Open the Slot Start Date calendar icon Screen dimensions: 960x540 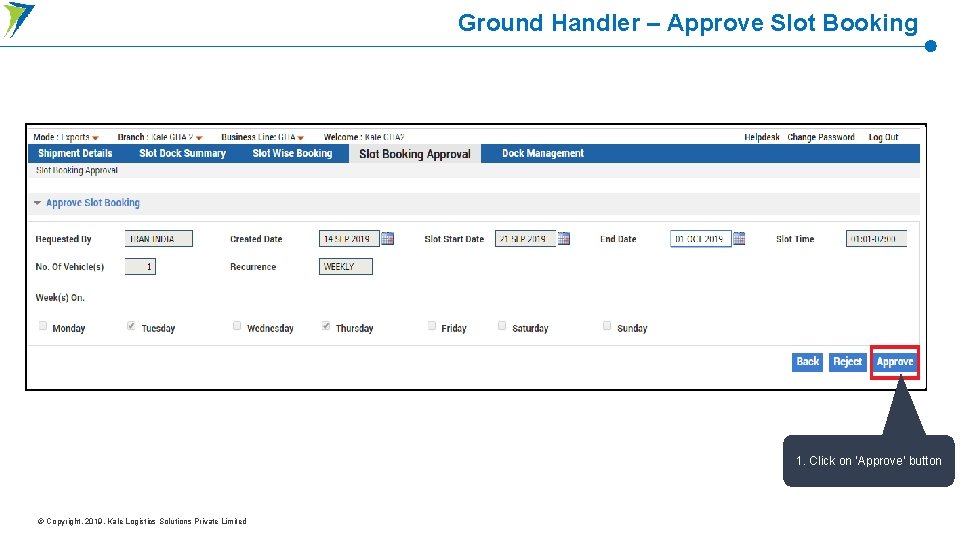[x=564, y=238]
